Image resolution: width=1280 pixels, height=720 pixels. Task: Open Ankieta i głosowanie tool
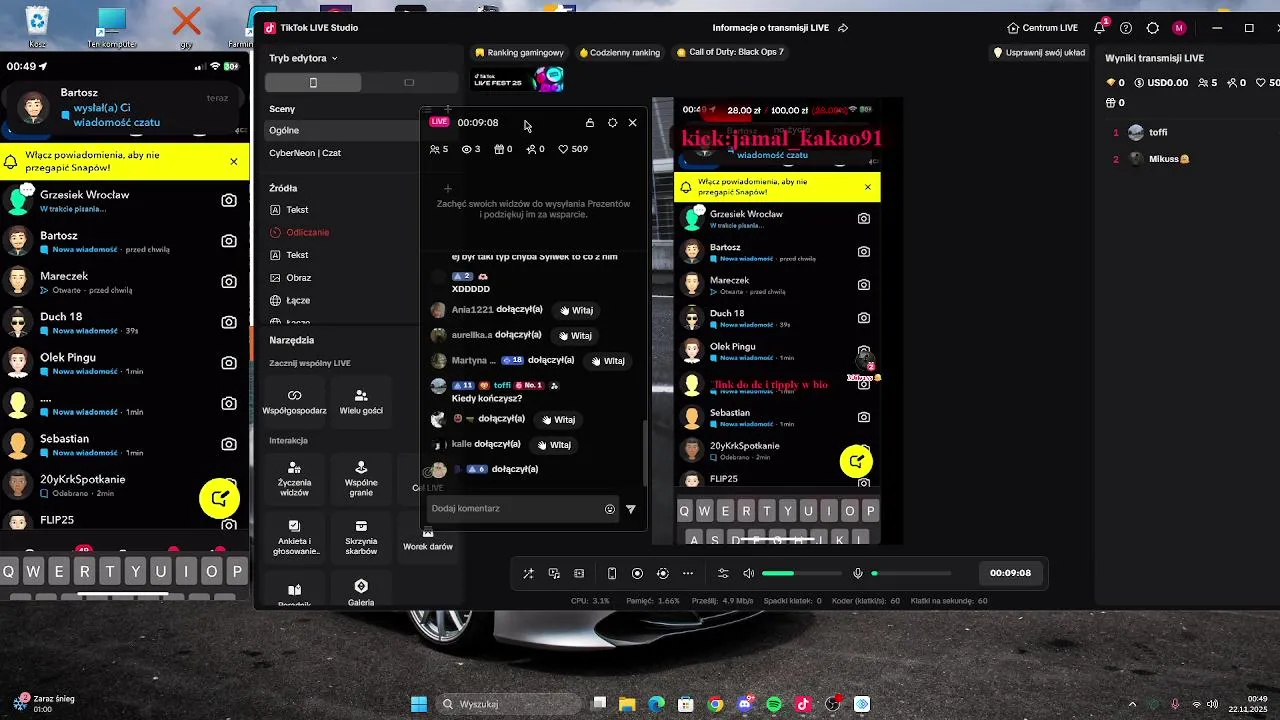point(294,538)
